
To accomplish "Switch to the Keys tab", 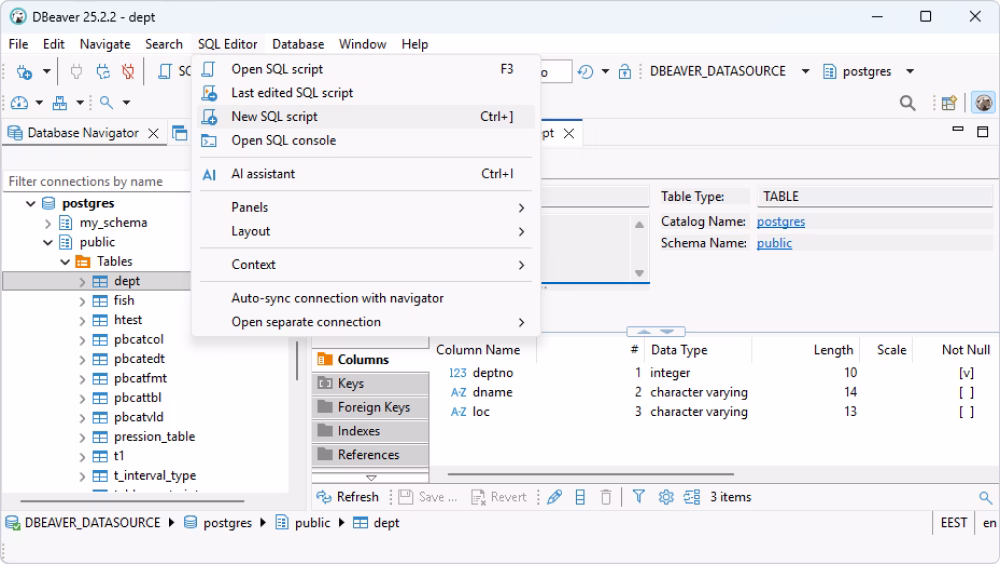I will click(370, 383).
